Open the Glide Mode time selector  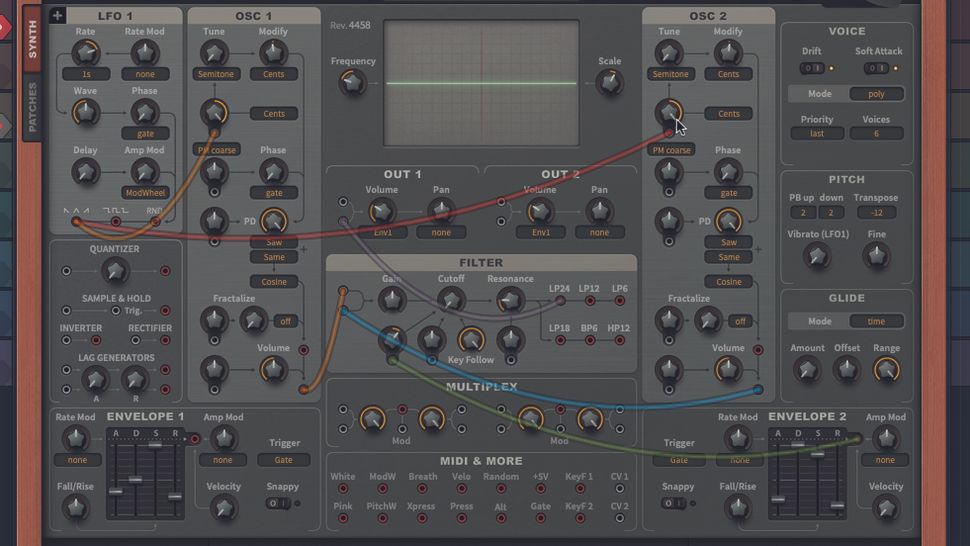pyautogui.click(x=876, y=322)
